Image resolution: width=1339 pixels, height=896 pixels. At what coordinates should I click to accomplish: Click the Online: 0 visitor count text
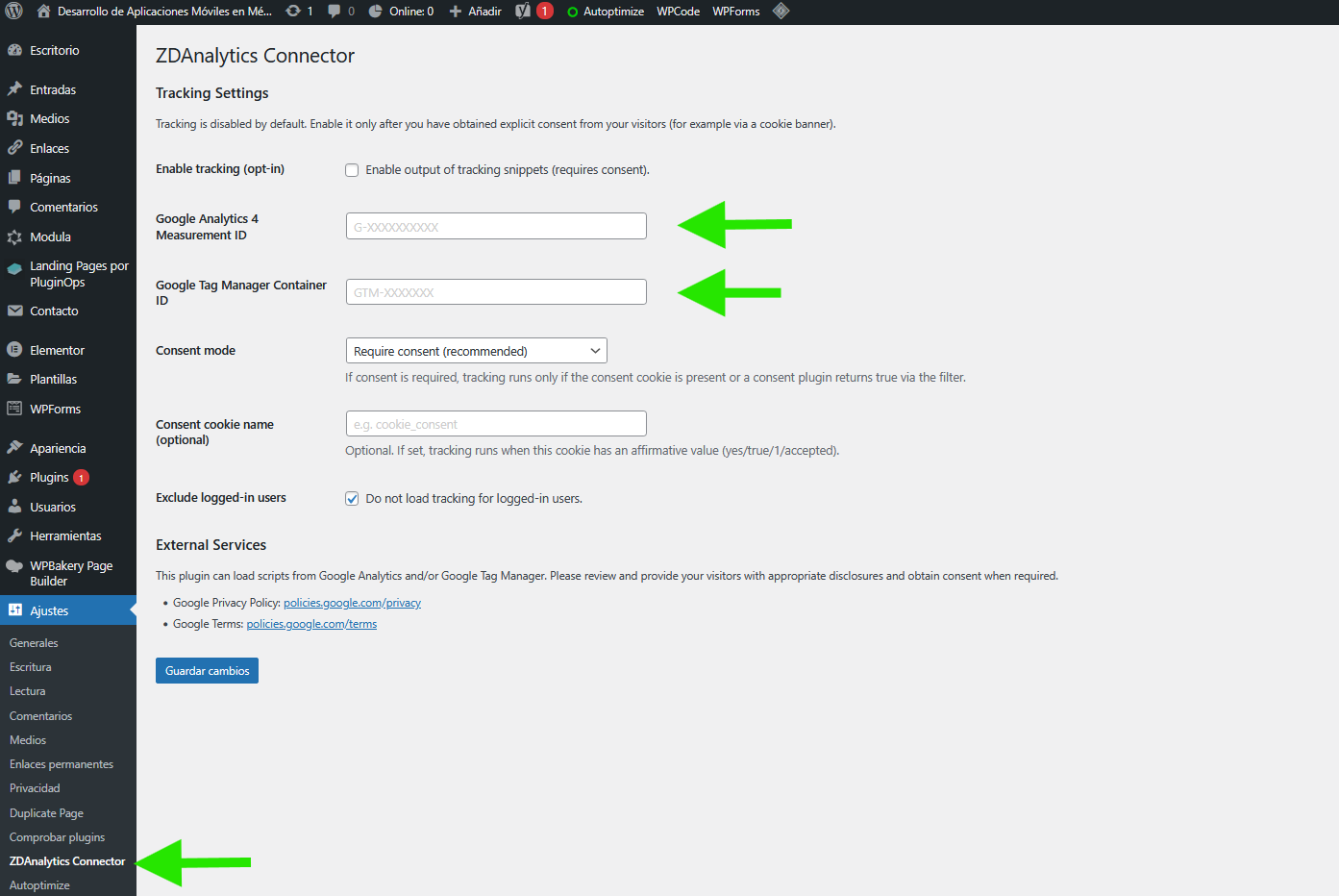point(411,12)
